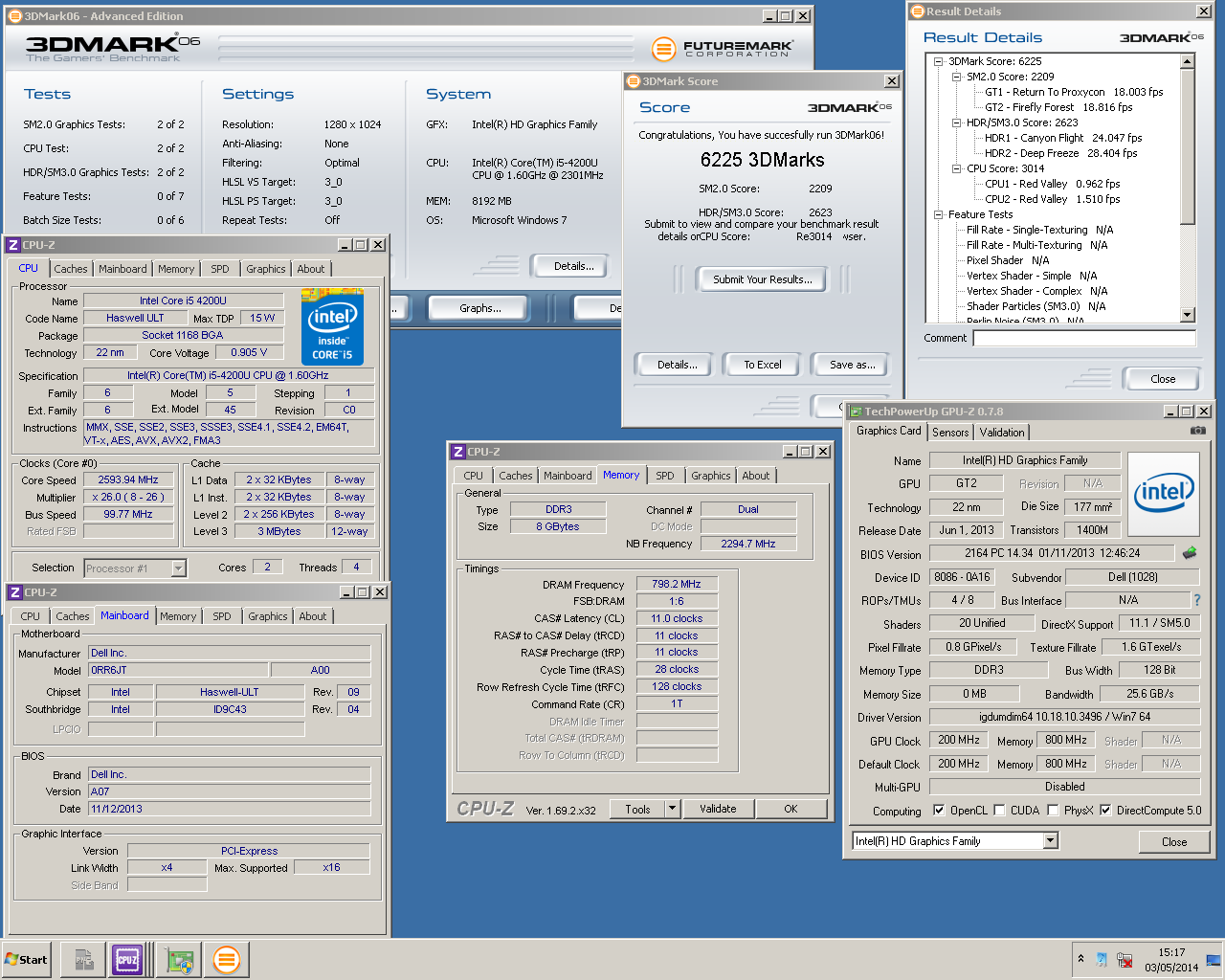This screenshot has height=980, width=1225.
Task: Click Submit Your Results button
Action: pos(763,279)
